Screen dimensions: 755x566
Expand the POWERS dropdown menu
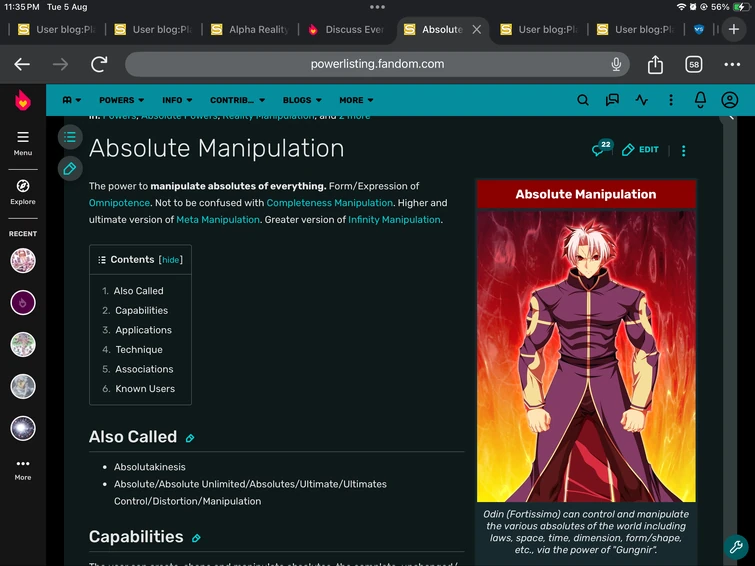tap(121, 100)
